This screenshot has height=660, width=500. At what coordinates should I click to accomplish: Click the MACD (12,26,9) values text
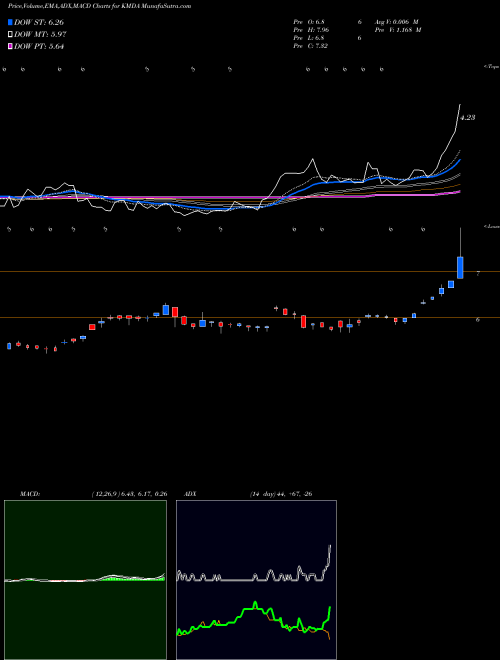130,494
